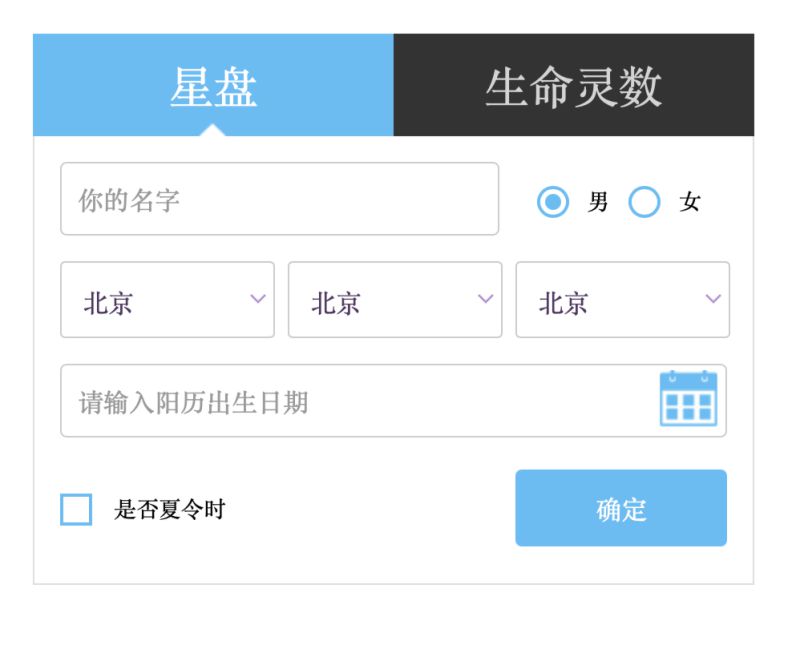Viewport: 800px width, 649px height.
Task: Expand the middle 北京 city dropdown
Action: (x=393, y=300)
